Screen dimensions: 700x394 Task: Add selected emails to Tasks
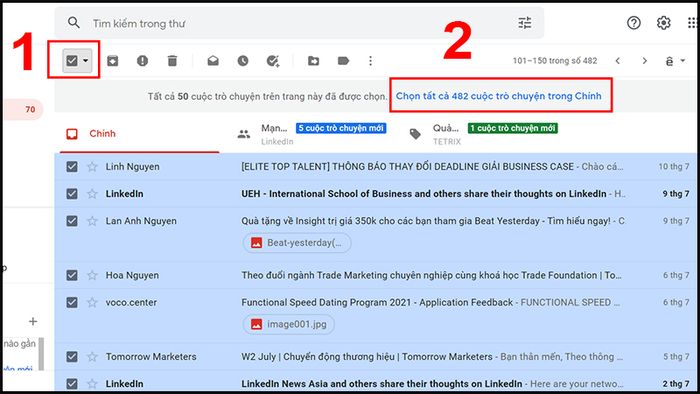(273, 61)
